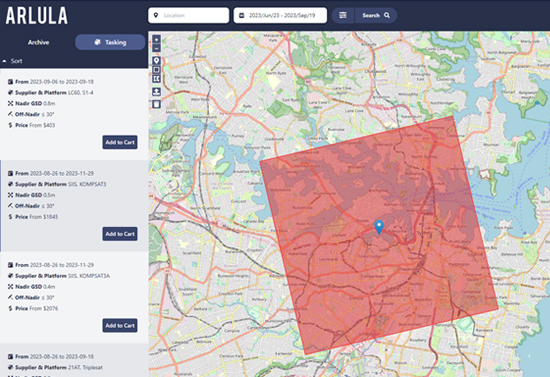Click the Search button
The height and width of the screenshot is (377, 550).
pyautogui.click(x=376, y=15)
